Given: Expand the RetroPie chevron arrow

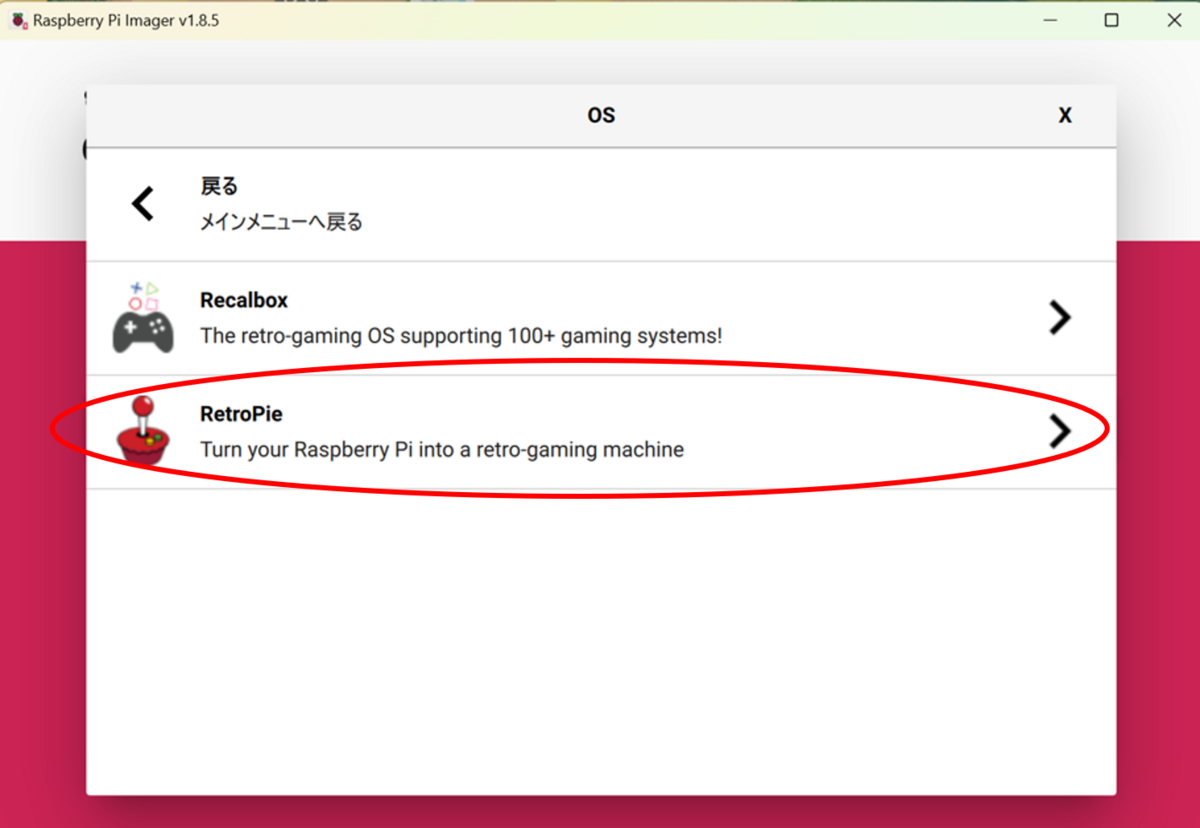Looking at the screenshot, I should pos(1059,431).
